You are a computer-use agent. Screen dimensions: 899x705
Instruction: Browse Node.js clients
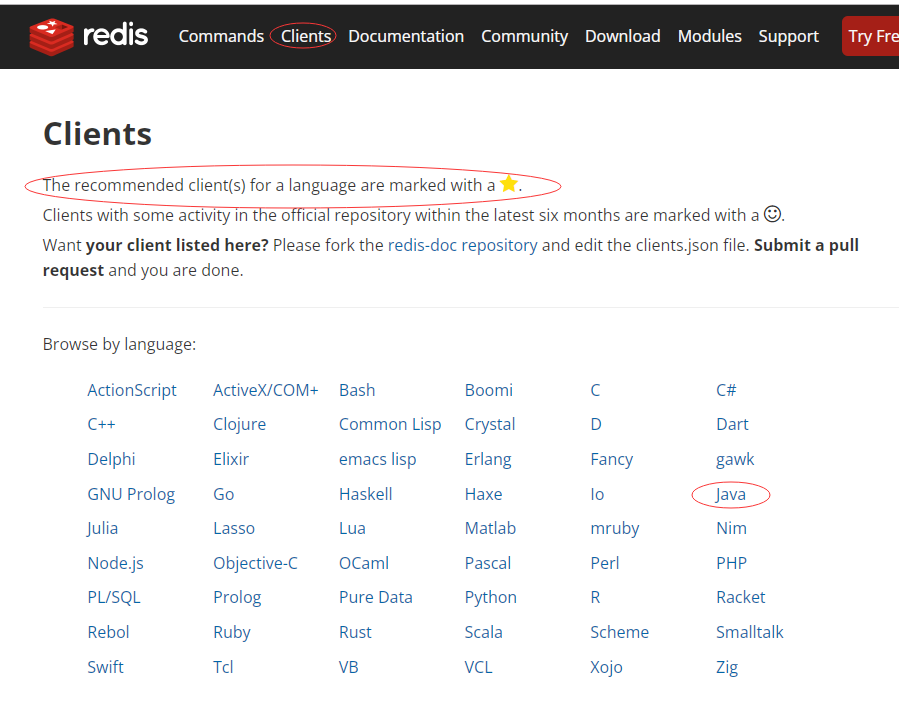tap(115, 563)
